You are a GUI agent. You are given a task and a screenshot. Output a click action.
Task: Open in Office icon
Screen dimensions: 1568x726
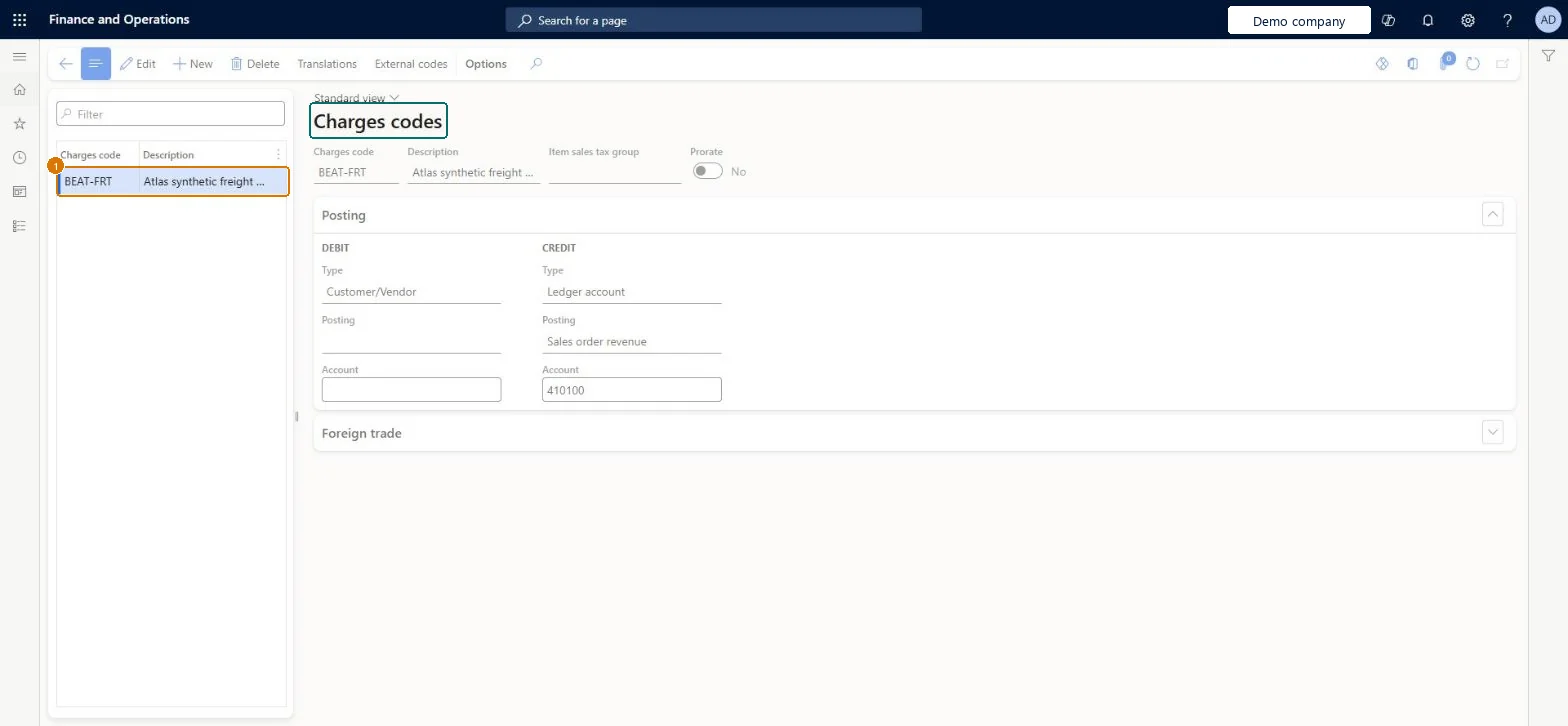click(1412, 64)
